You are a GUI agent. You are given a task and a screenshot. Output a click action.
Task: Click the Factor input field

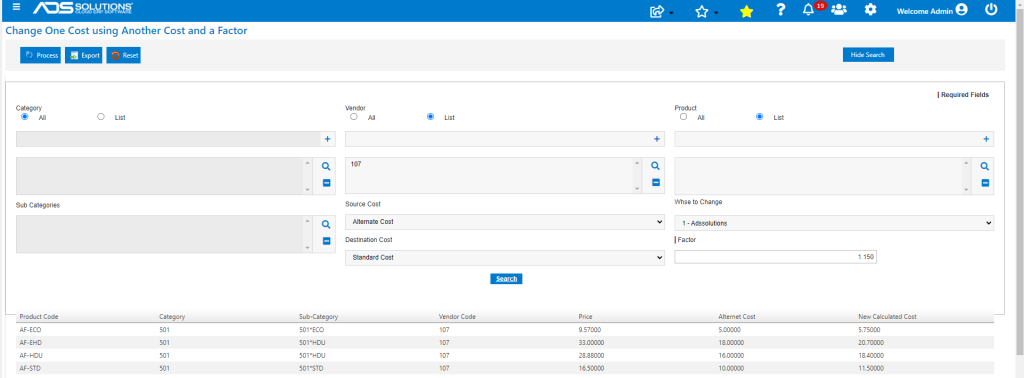(x=775, y=258)
